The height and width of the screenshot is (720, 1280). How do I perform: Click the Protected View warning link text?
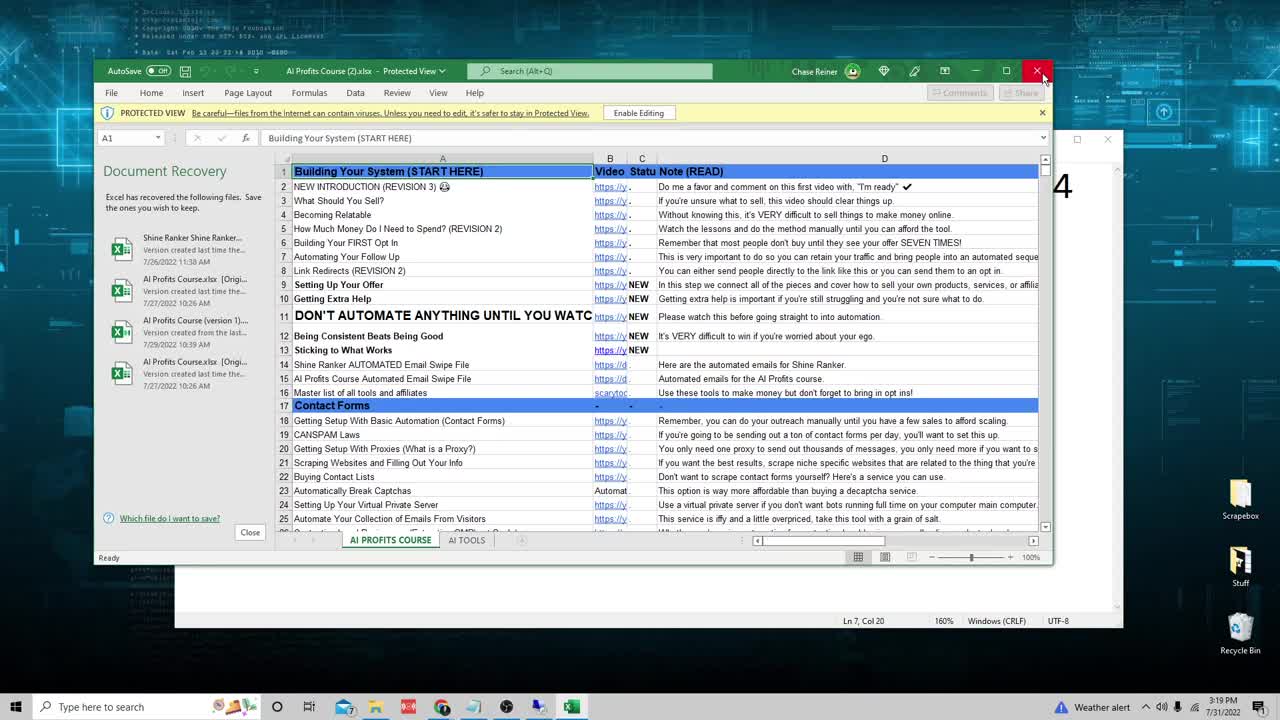coord(390,113)
